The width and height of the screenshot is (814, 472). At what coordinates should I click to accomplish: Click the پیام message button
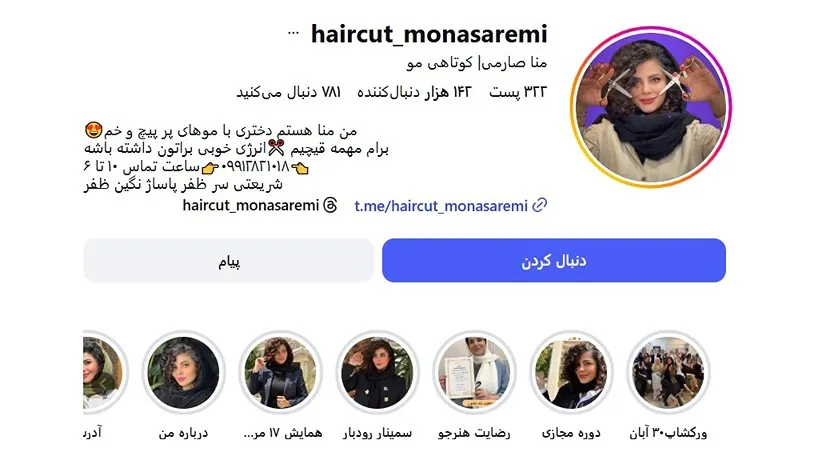[228, 260]
